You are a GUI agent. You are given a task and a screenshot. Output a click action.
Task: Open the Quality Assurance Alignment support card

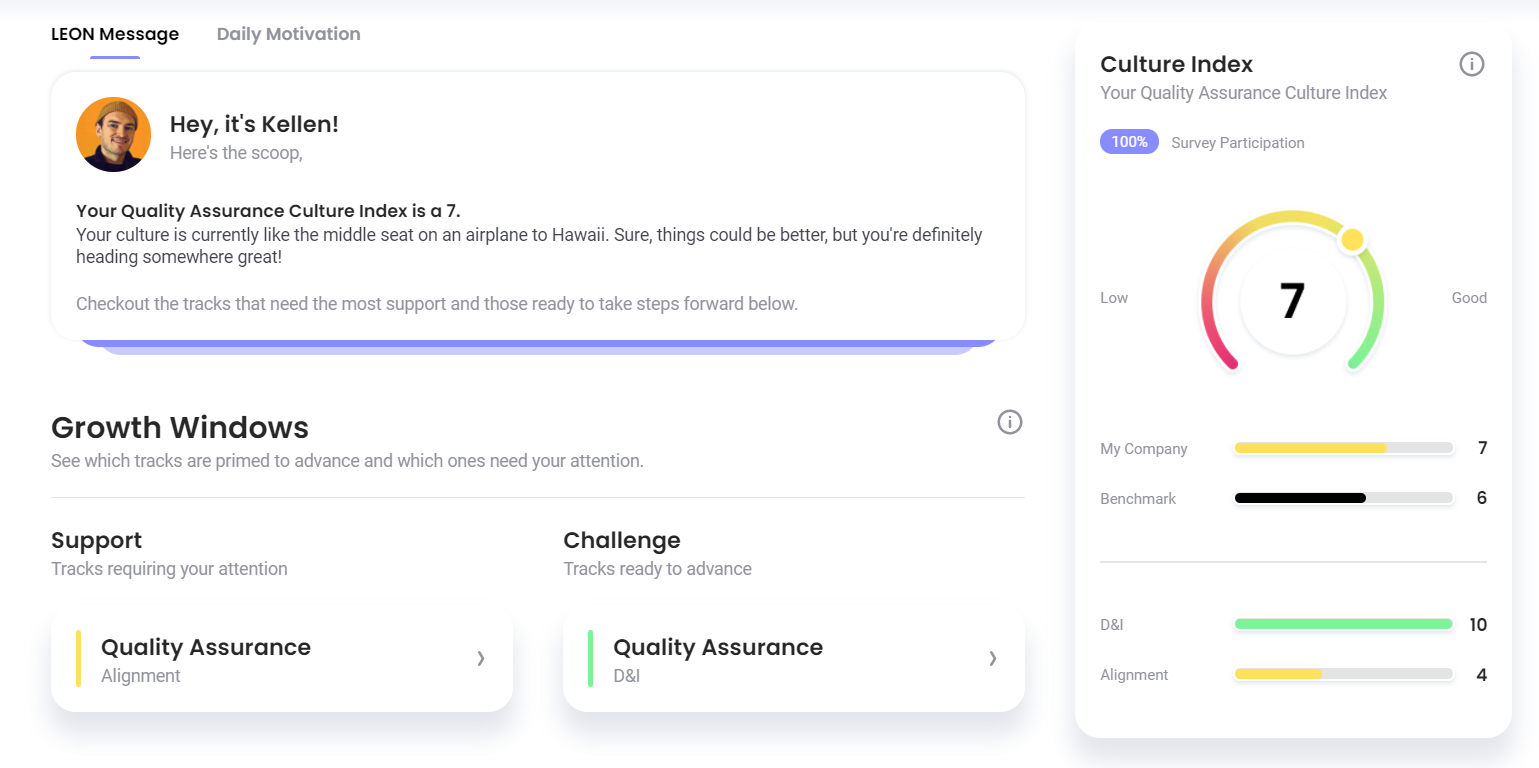pos(282,661)
